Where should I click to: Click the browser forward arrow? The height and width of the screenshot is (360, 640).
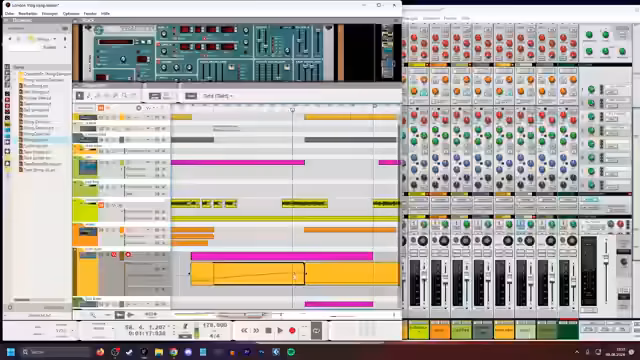pos(18,39)
